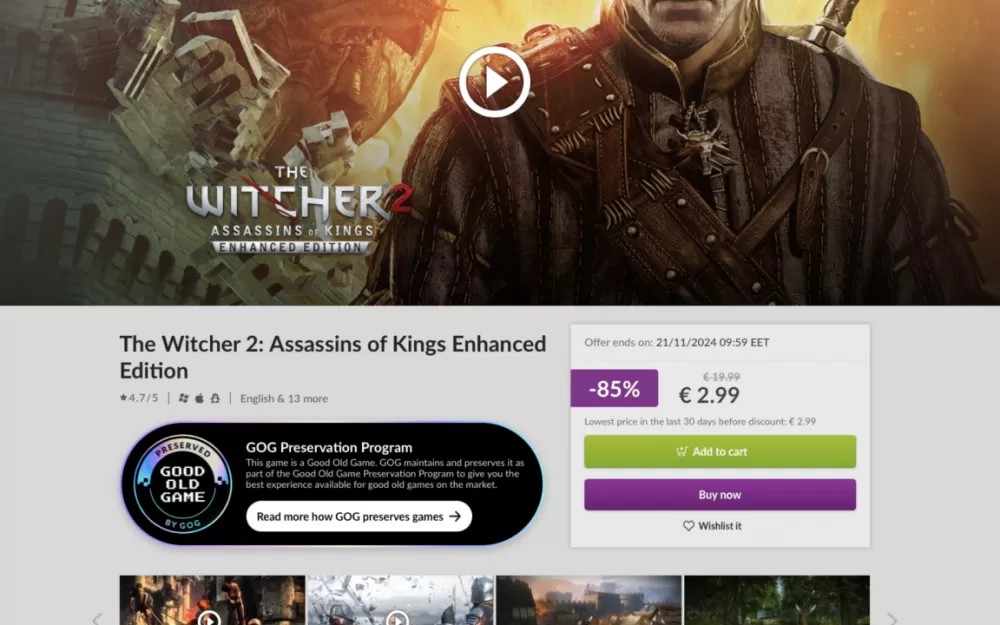Screen dimensions: 1000x625
Task: Go to next screenshots with right arrow
Action: tap(892, 619)
